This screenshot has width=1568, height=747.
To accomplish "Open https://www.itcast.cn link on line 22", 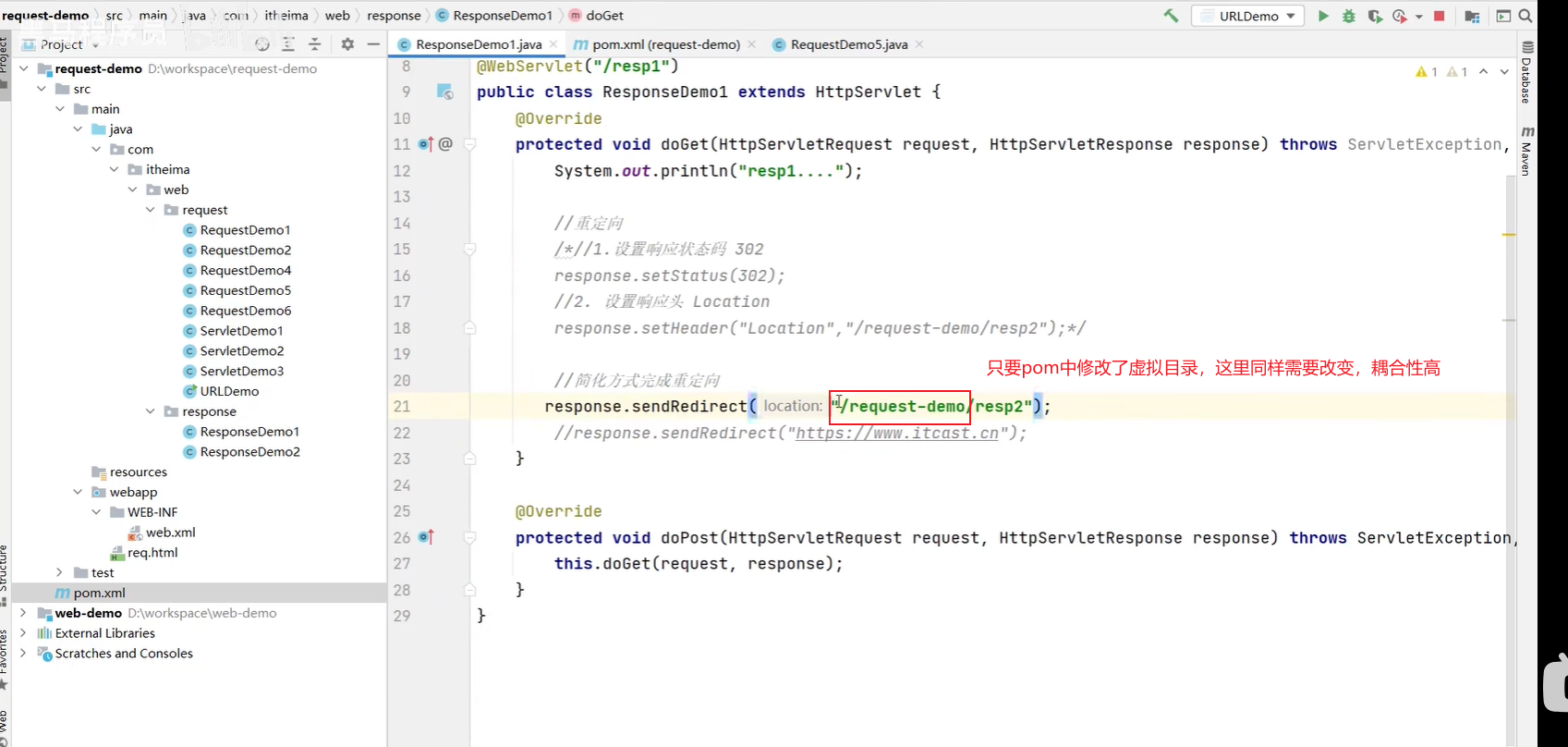I will pos(897,433).
